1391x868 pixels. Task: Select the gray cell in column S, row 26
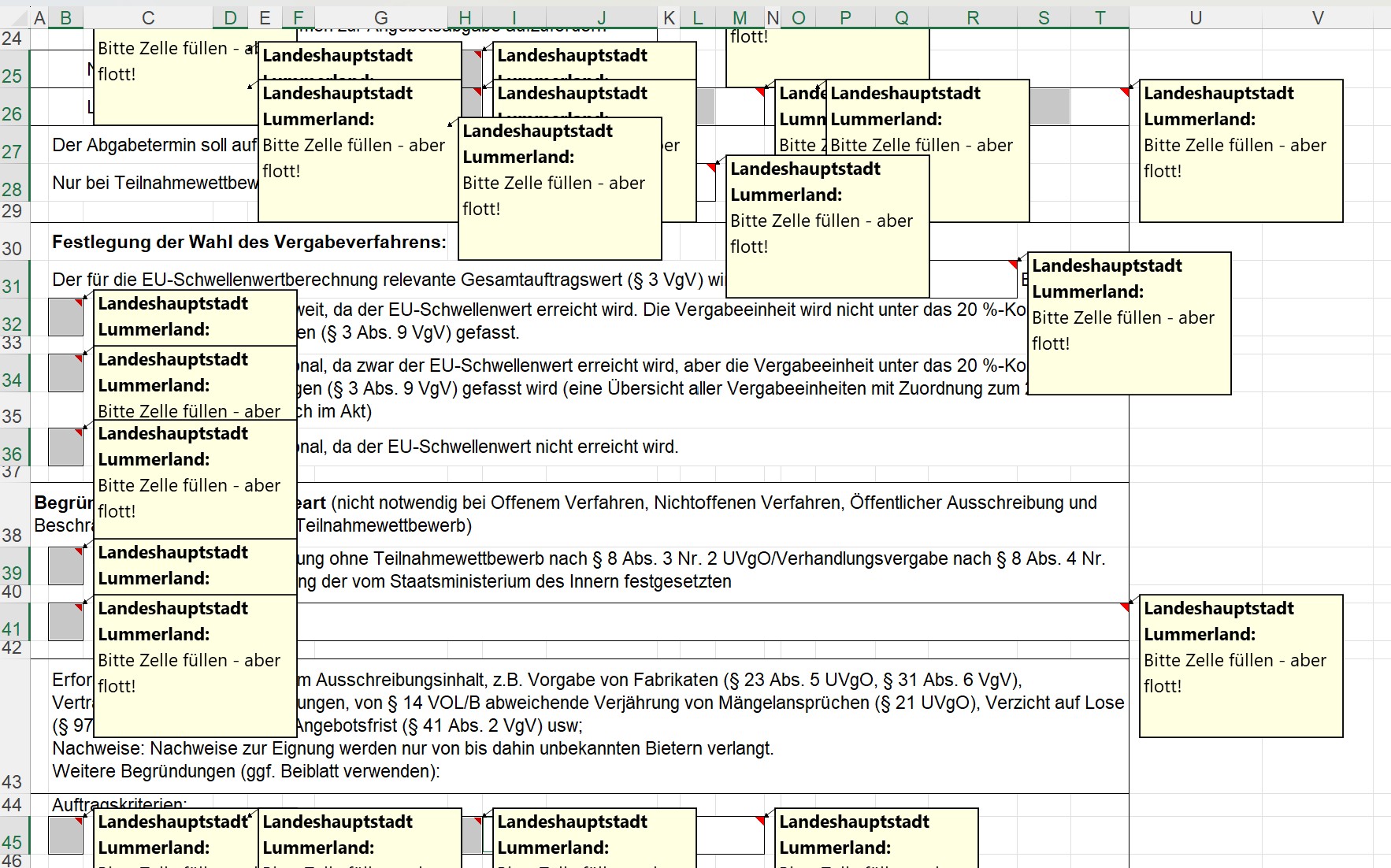click(1049, 107)
